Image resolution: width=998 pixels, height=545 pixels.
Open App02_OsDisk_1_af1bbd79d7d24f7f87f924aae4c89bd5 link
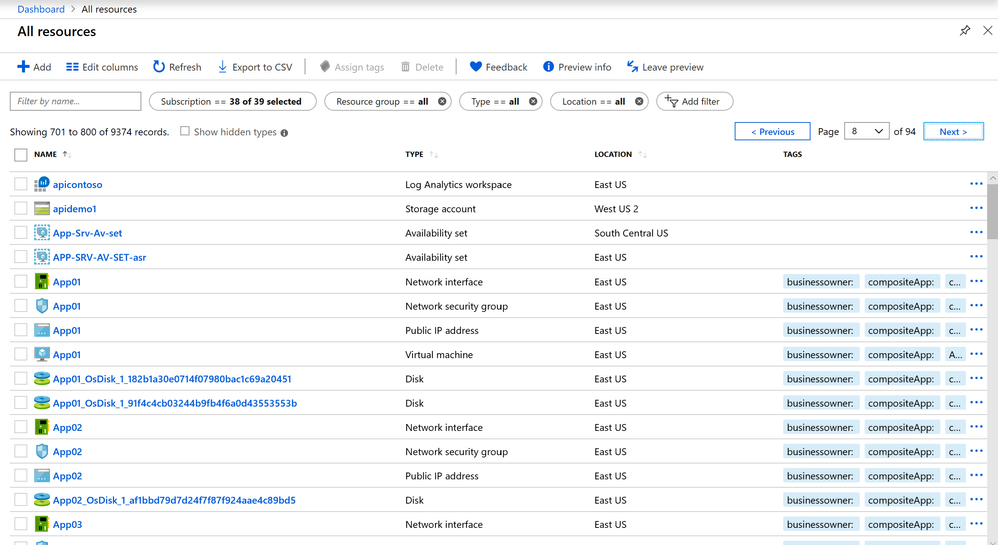(174, 500)
